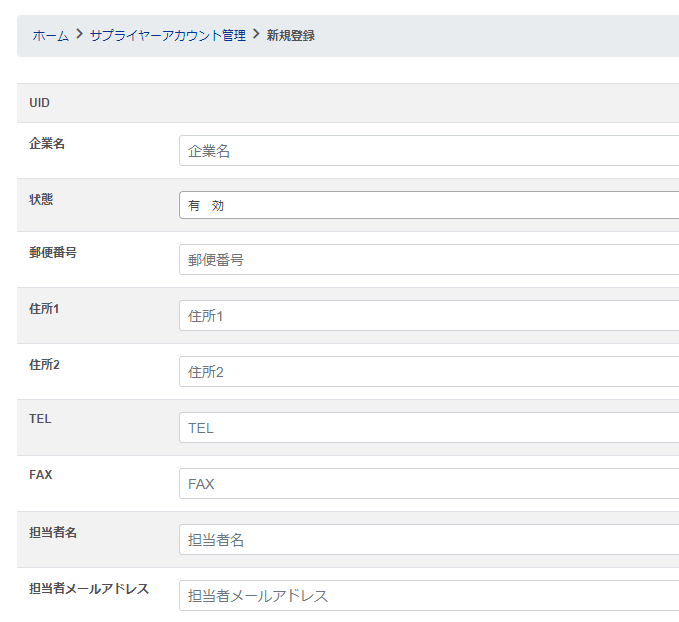Click the 担当者メールアドレス input box

coord(430,596)
